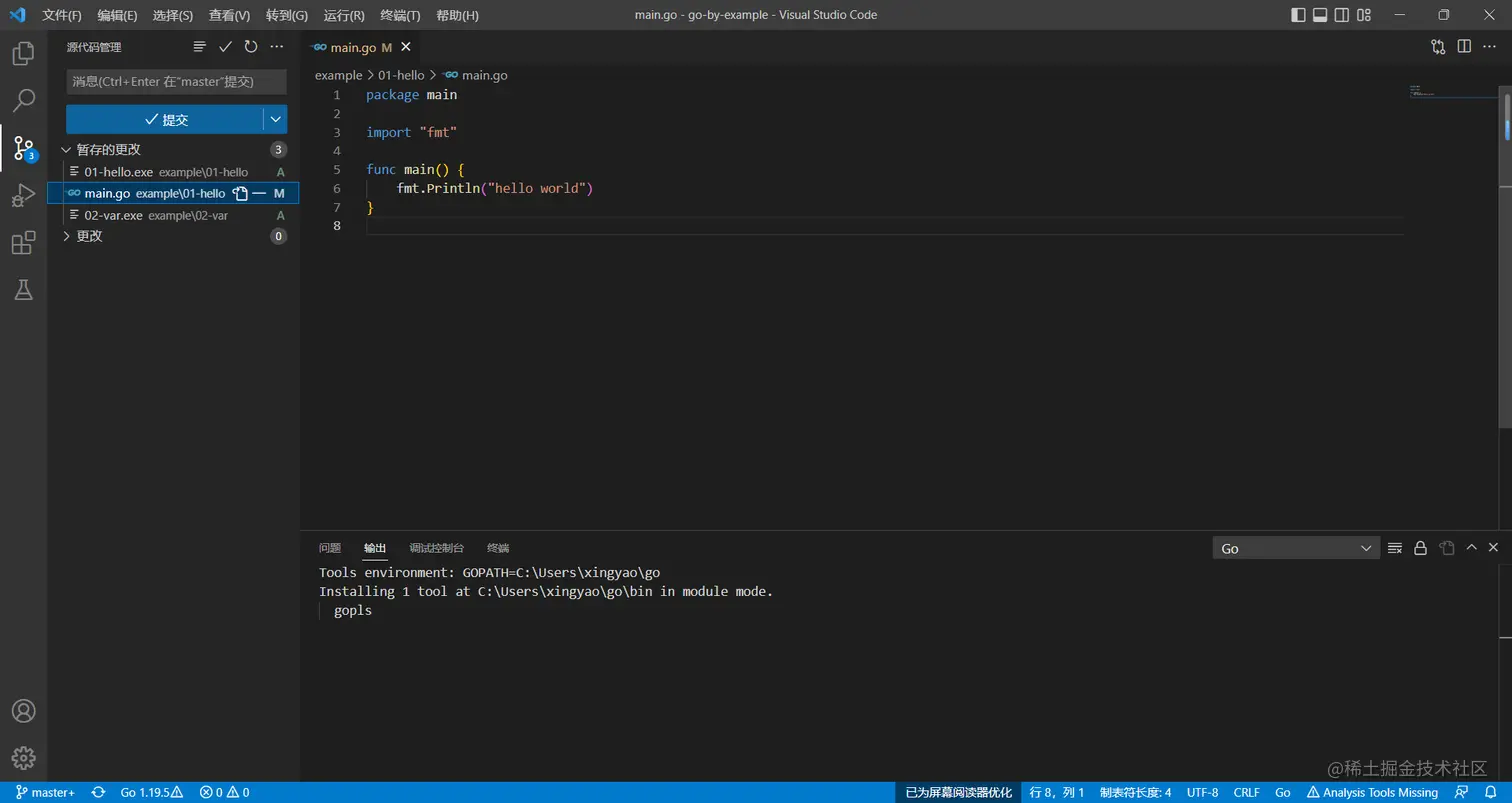Screen dimensions: 1512x803
Task: Select the main.go editor tab
Action: pyautogui.click(x=361, y=47)
